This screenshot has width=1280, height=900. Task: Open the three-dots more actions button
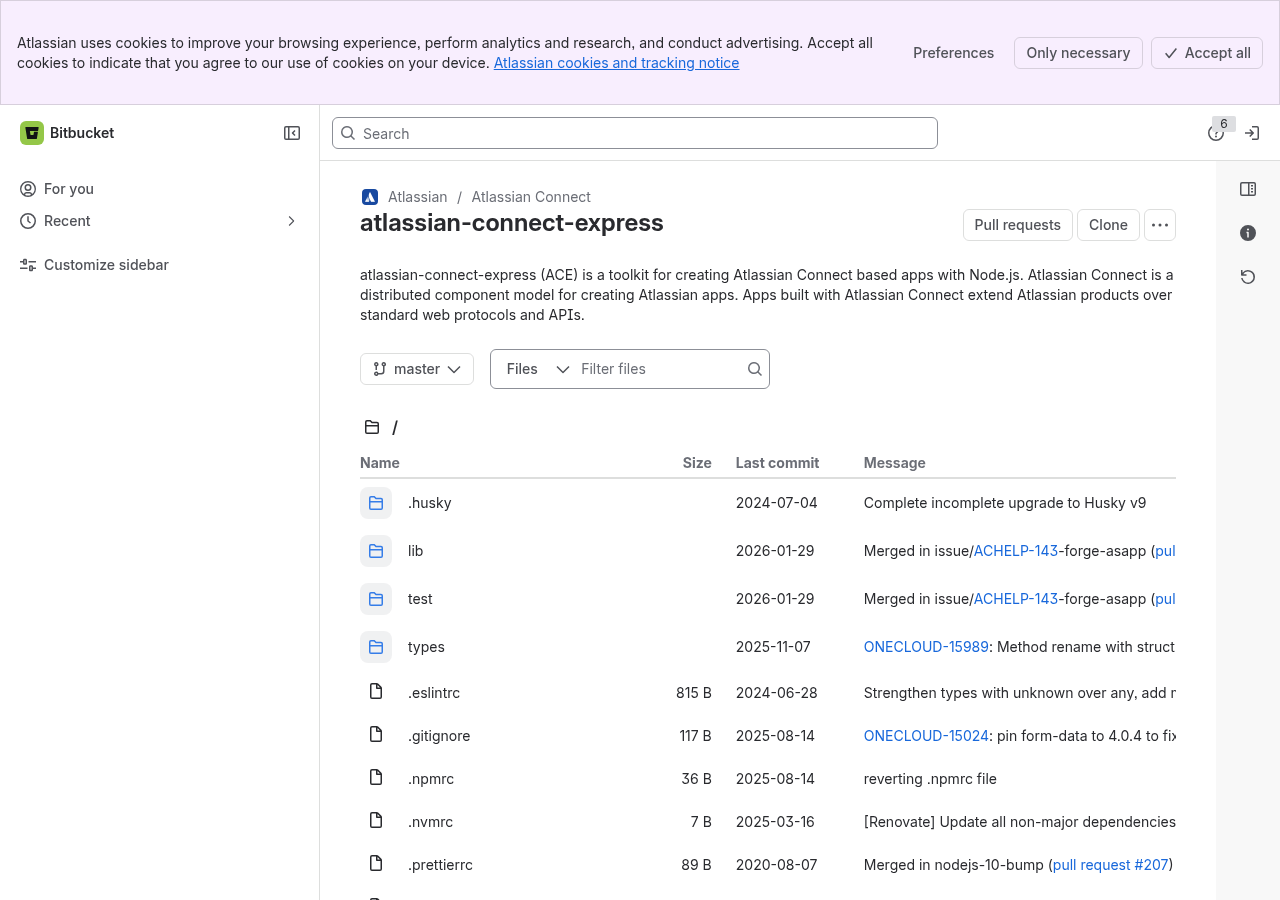1160,225
